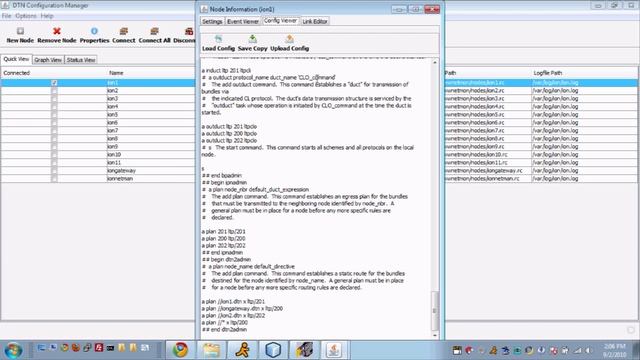Open the Java application taskbar button

(x=334, y=350)
